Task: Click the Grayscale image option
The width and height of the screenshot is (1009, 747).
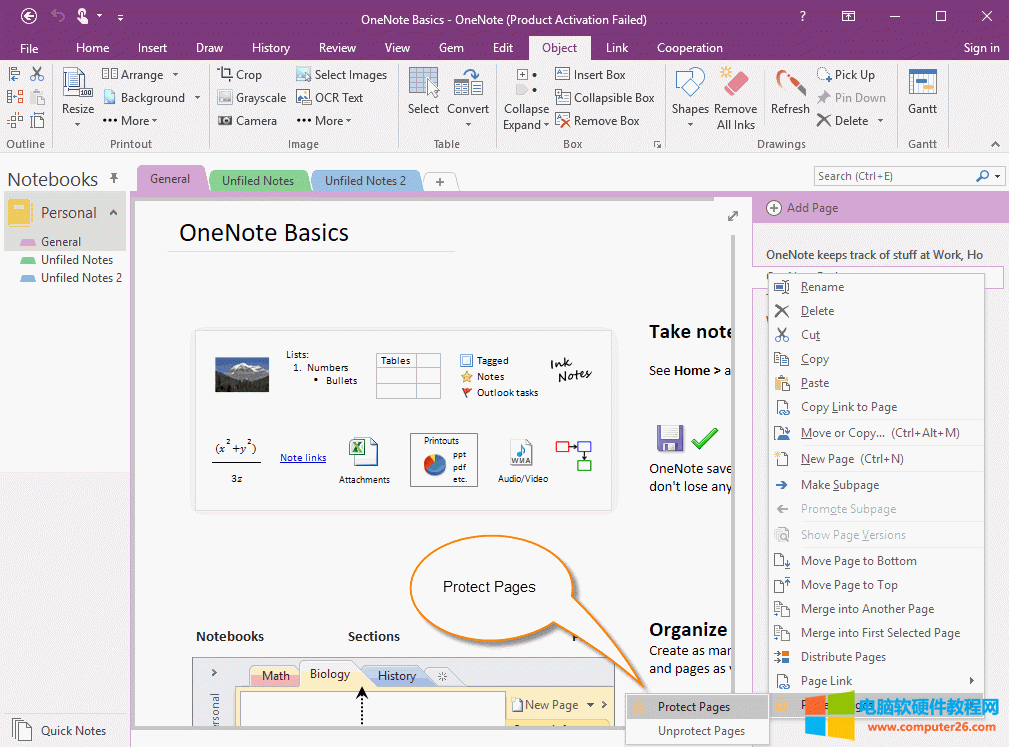Action: [251, 98]
